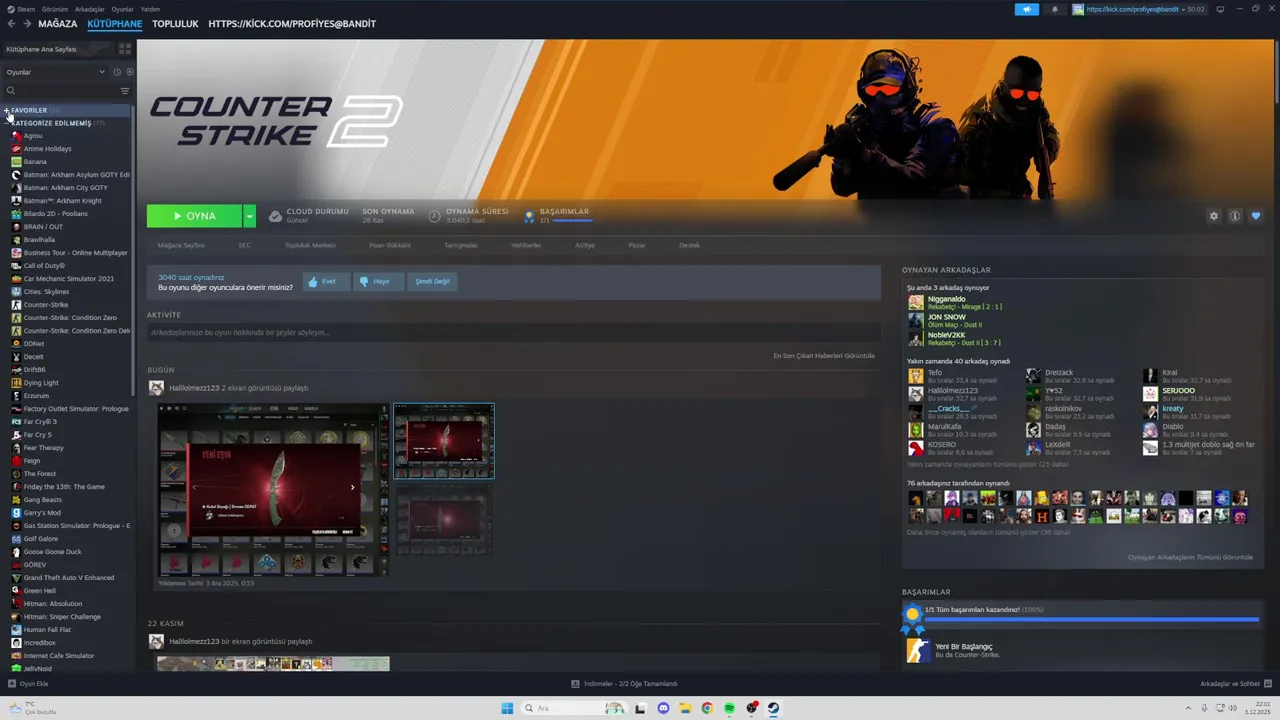Open the Görünüm menu
1280x720 pixels.
tap(56, 9)
